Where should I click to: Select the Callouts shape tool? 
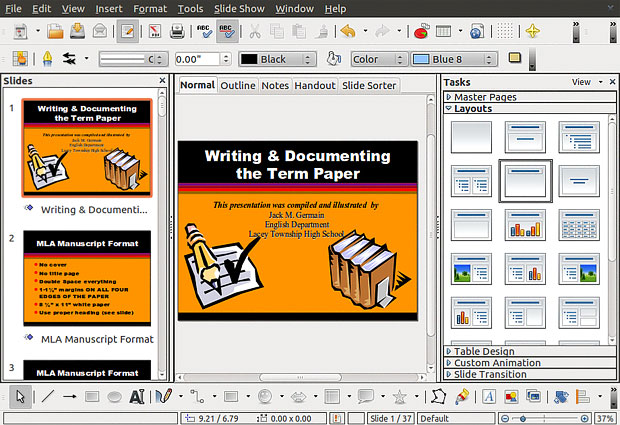click(366, 396)
